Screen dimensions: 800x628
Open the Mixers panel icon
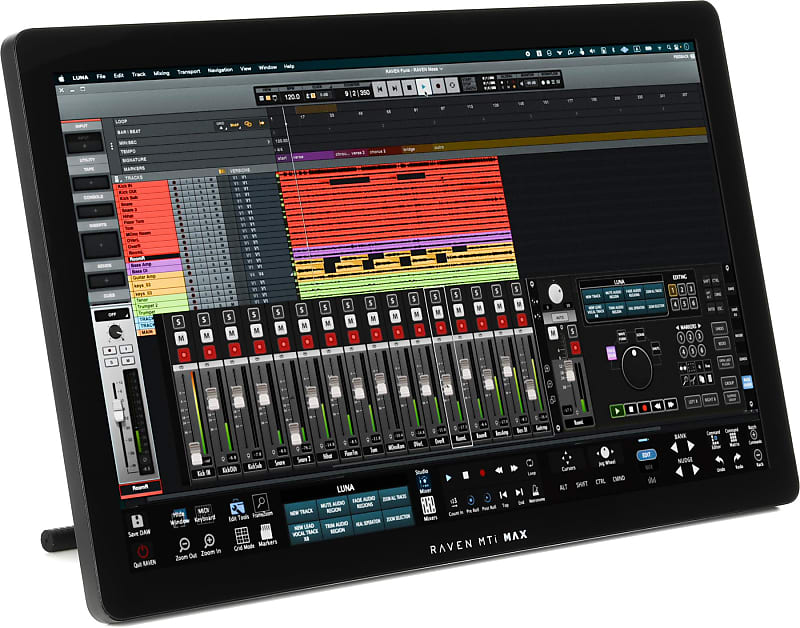[428, 505]
